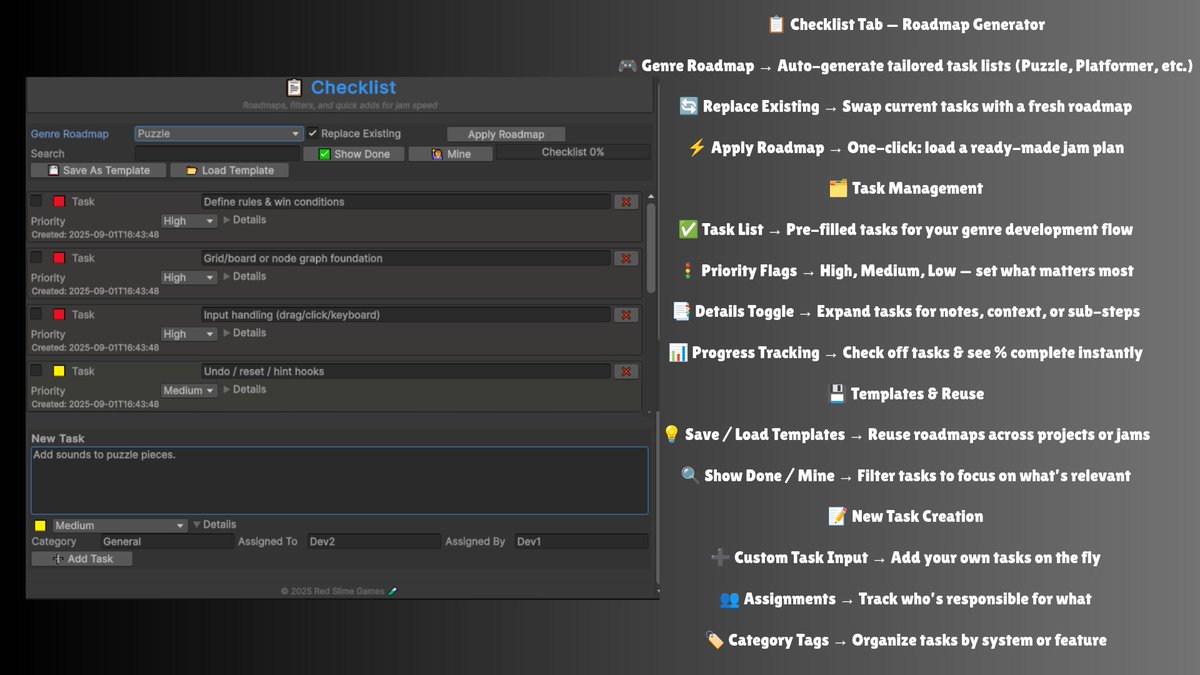Viewport: 1200px width, 675px height.
Task: Click red priority swatch of 'Define rules & win conditions'
Action: tap(58, 202)
